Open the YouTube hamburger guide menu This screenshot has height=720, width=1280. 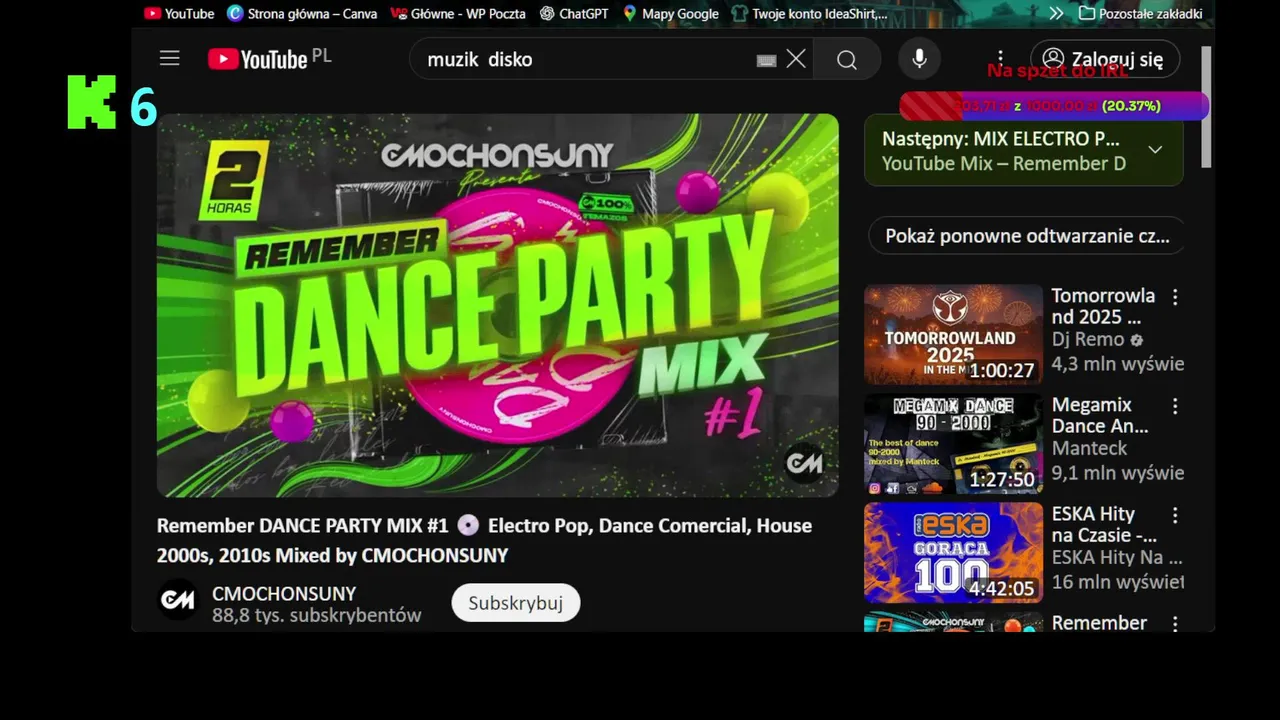[x=170, y=59]
